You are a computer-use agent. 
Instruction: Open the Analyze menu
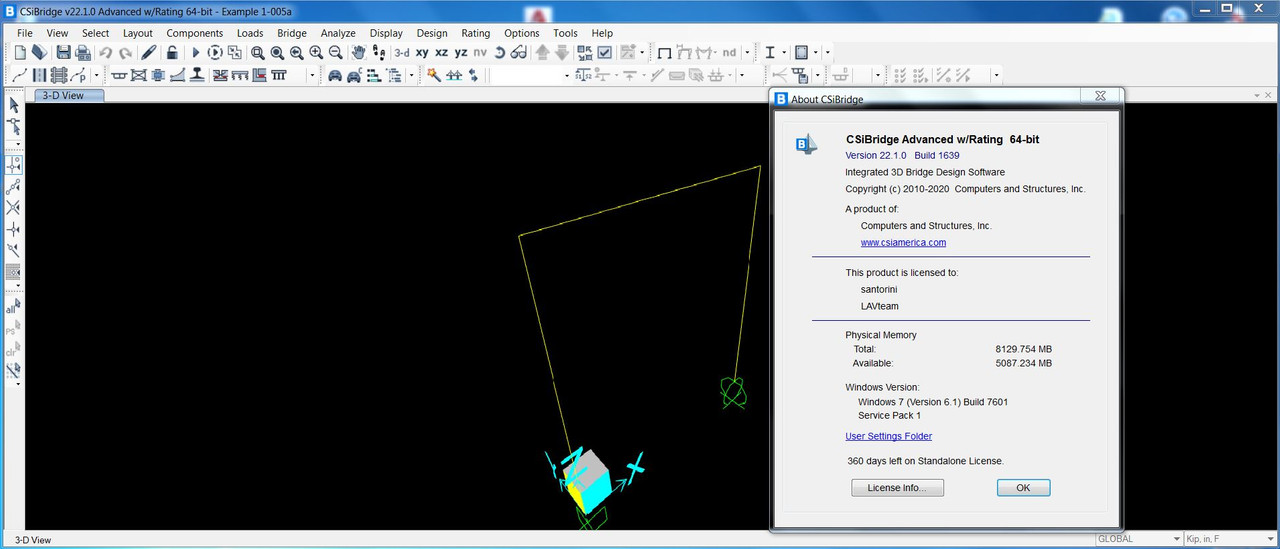(338, 33)
